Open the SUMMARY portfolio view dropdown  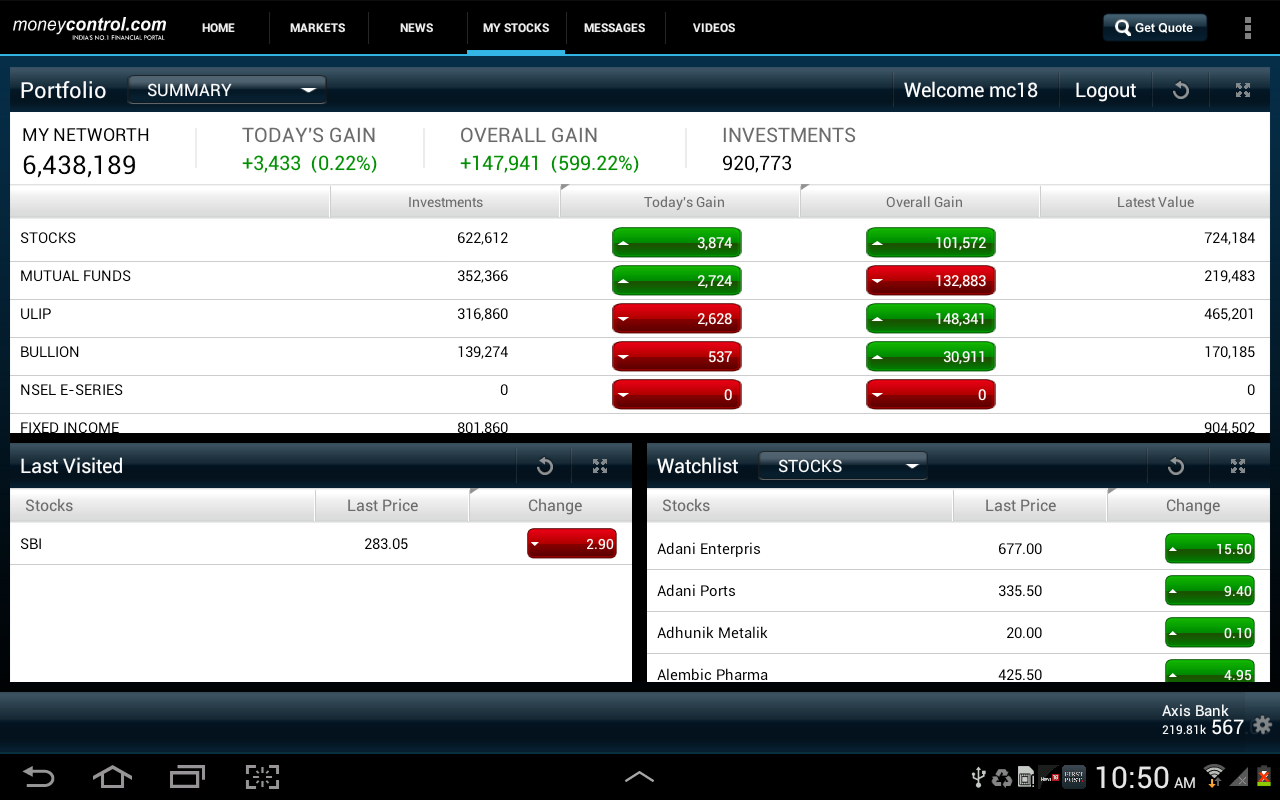227,89
